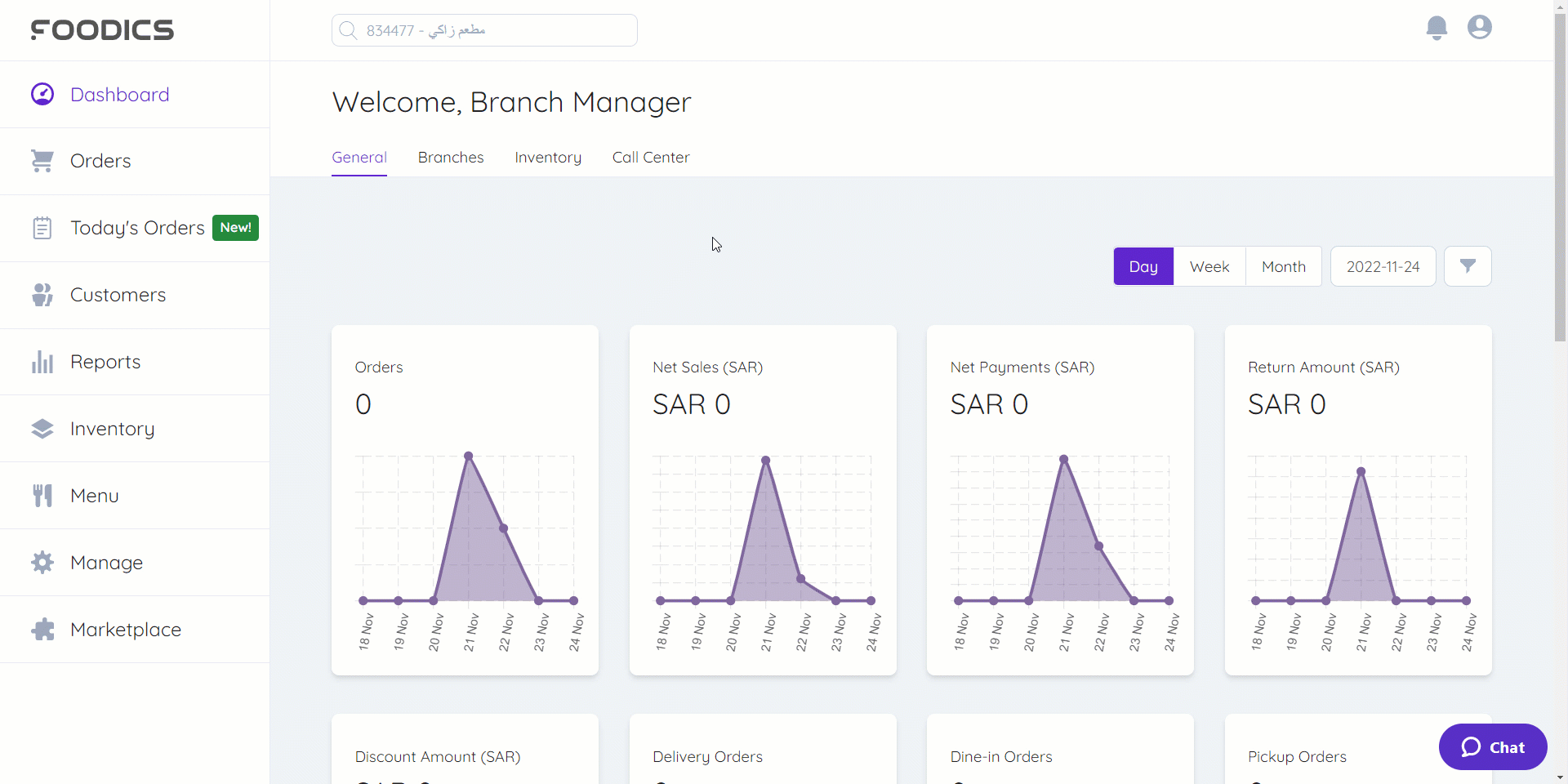Click the Marketplace puzzle piece icon
The width and height of the screenshot is (1568, 784).
pyautogui.click(x=42, y=630)
